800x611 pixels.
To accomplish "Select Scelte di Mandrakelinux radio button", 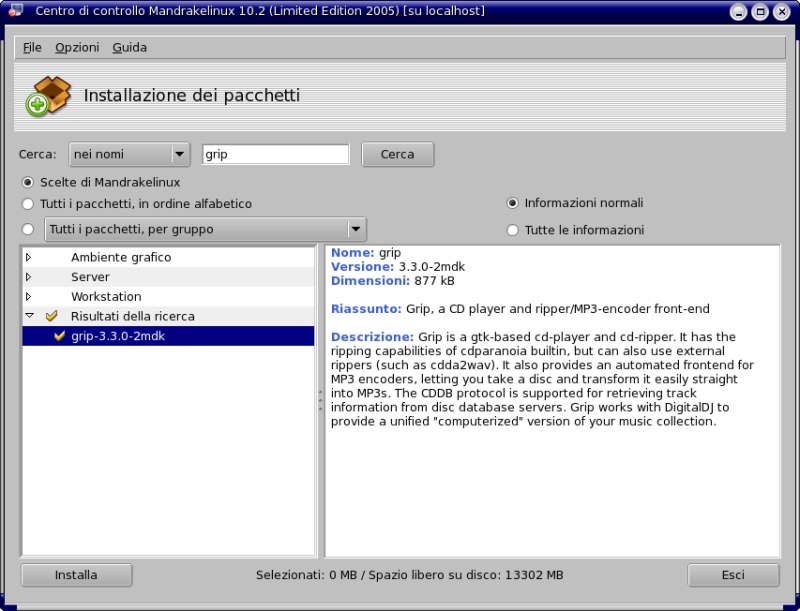I will pyautogui.click(x=28, y=182).
